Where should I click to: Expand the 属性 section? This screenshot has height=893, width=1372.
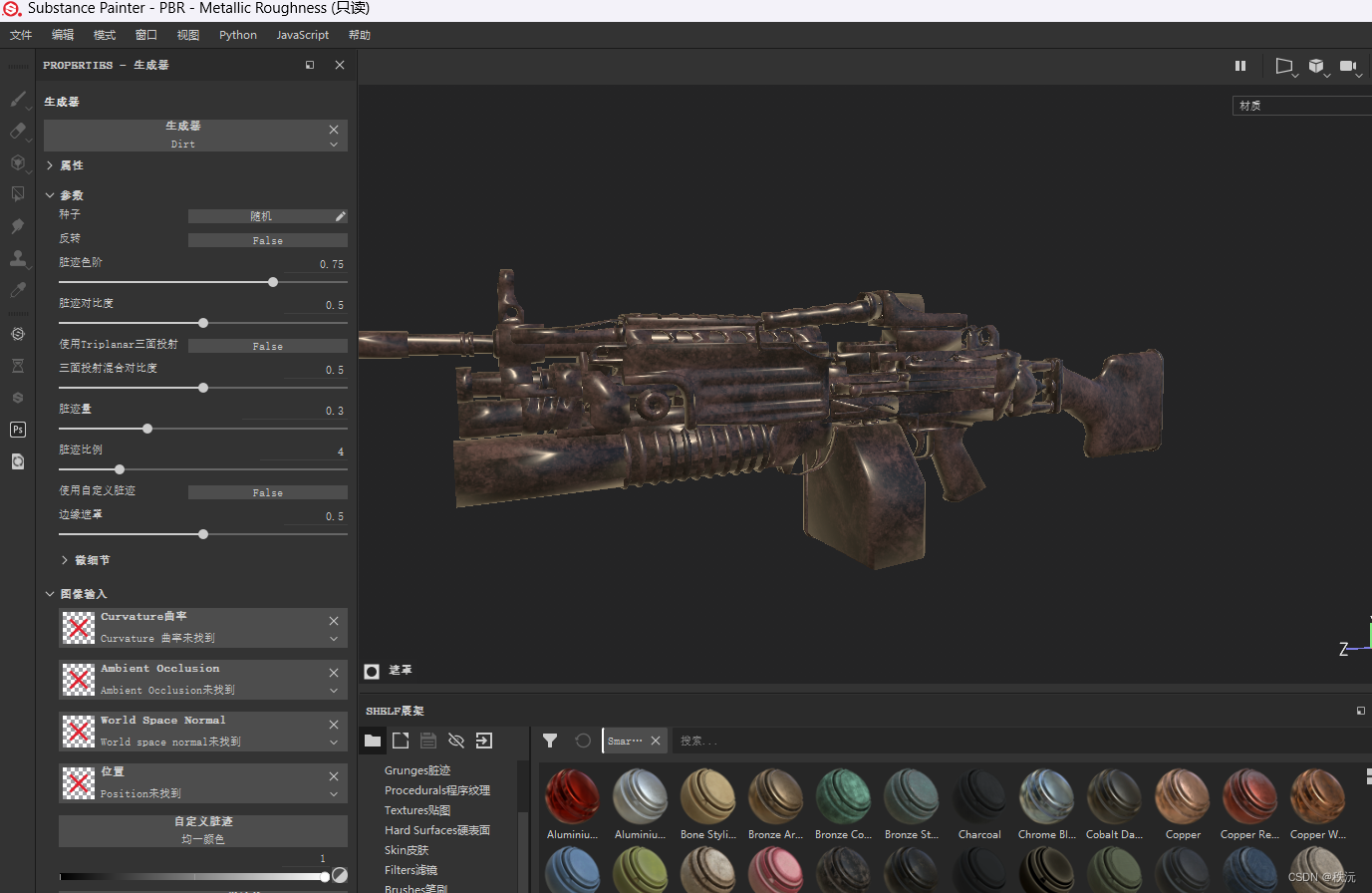pos(50,165)
